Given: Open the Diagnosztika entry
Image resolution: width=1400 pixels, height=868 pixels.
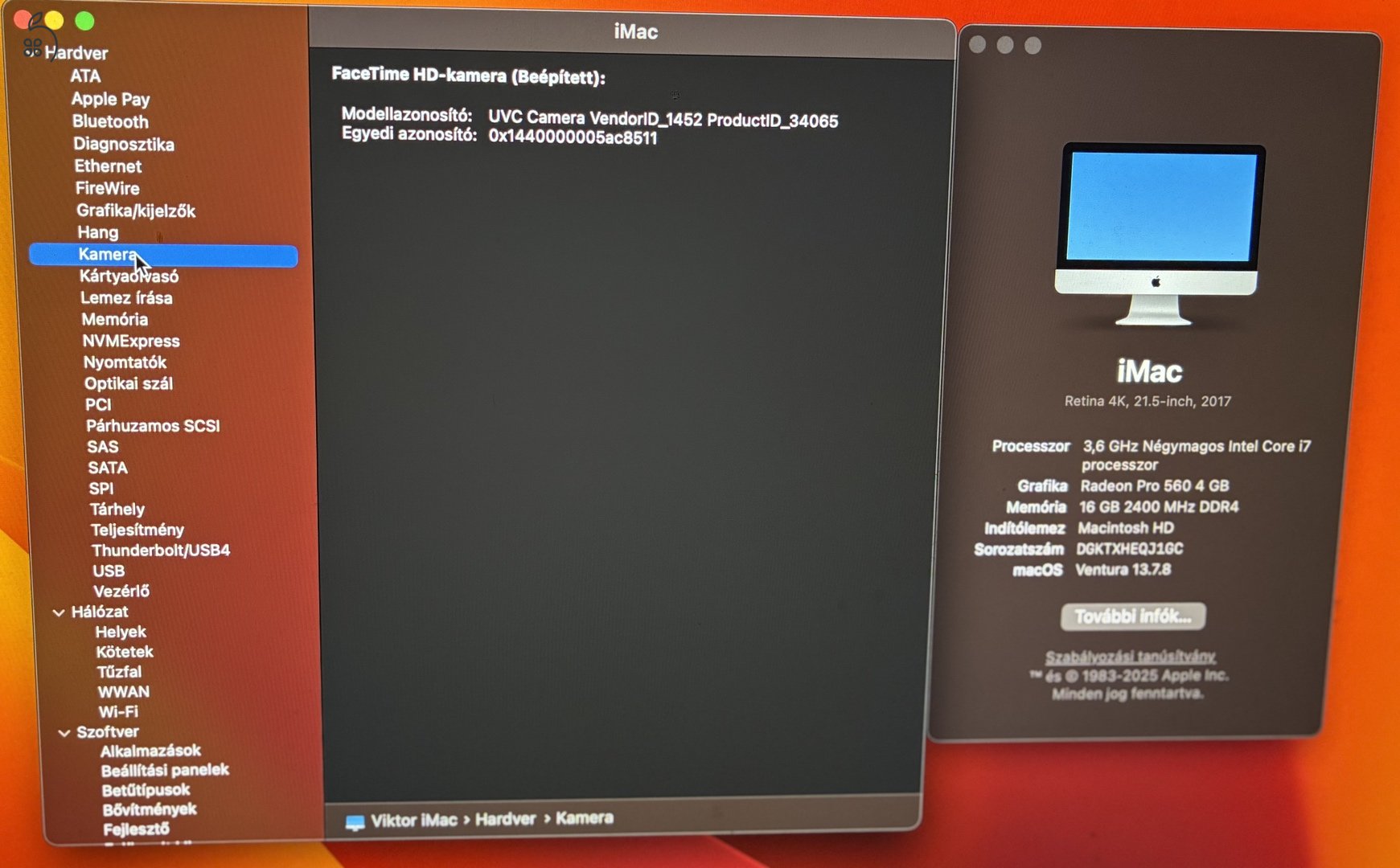Looking at the screenshot, I should pyautogui.click(x=123, y=144).
